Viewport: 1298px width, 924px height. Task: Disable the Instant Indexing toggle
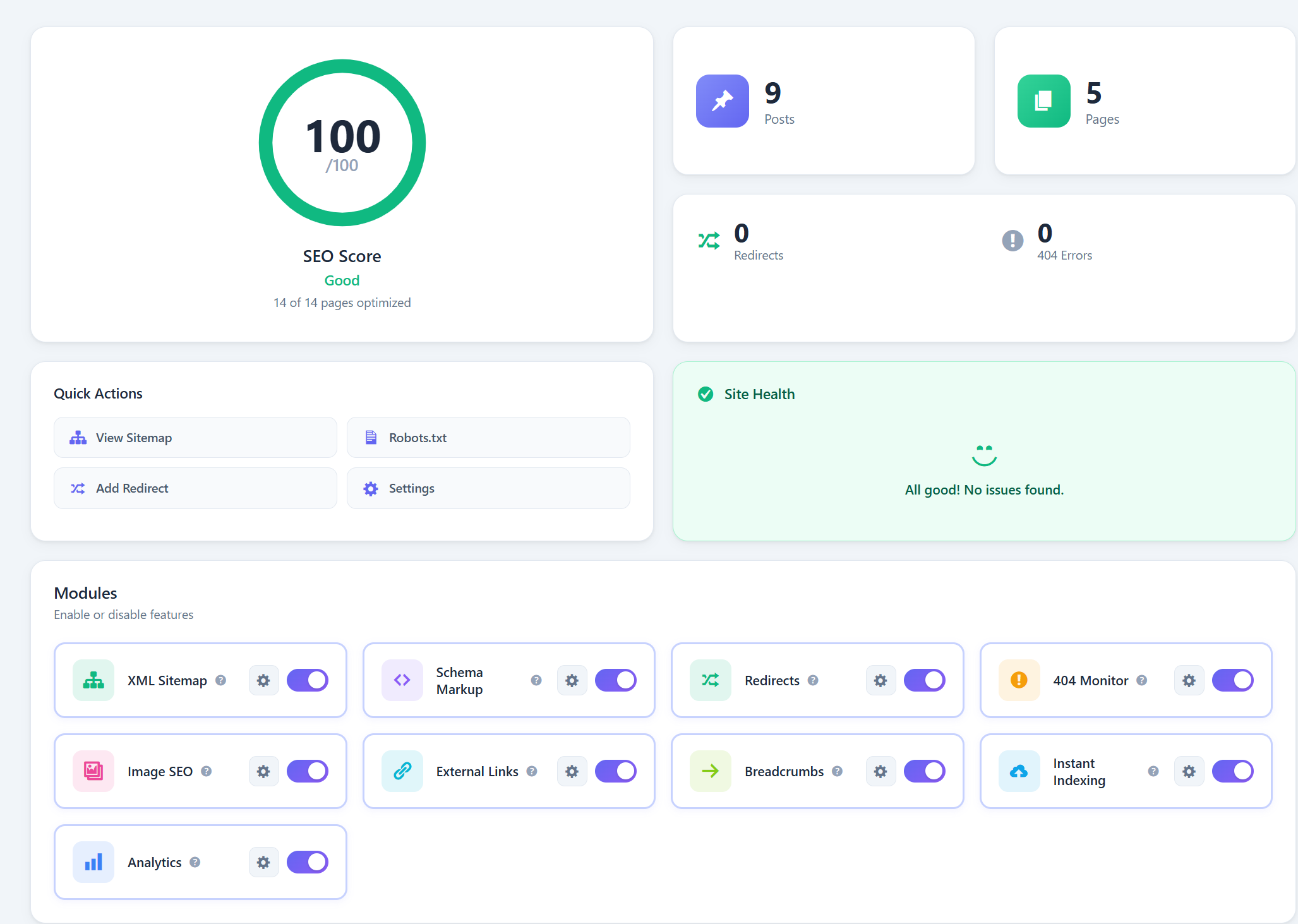coord(1232,771)
